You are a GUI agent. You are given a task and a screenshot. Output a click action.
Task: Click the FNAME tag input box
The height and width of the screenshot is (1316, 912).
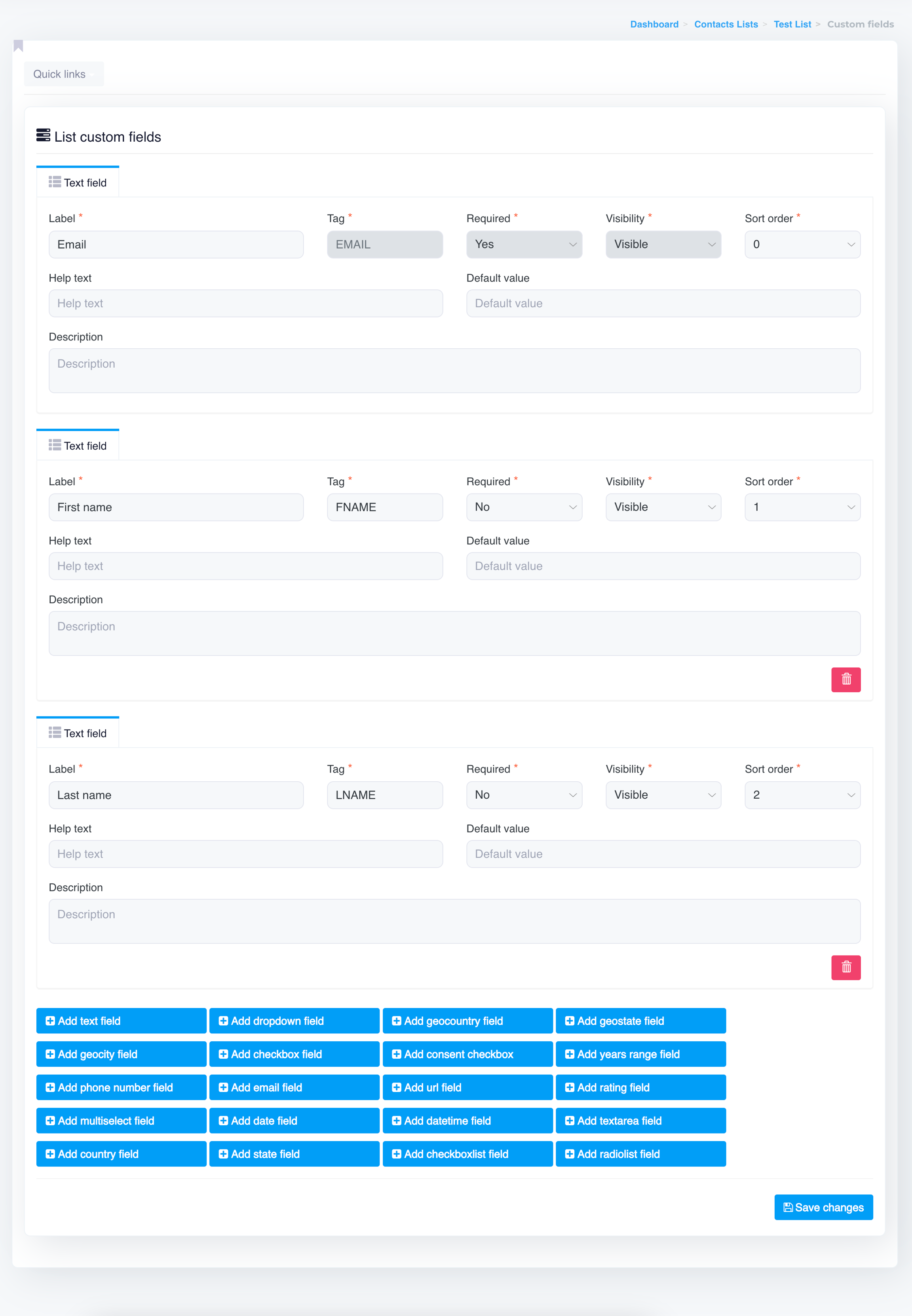385,507
